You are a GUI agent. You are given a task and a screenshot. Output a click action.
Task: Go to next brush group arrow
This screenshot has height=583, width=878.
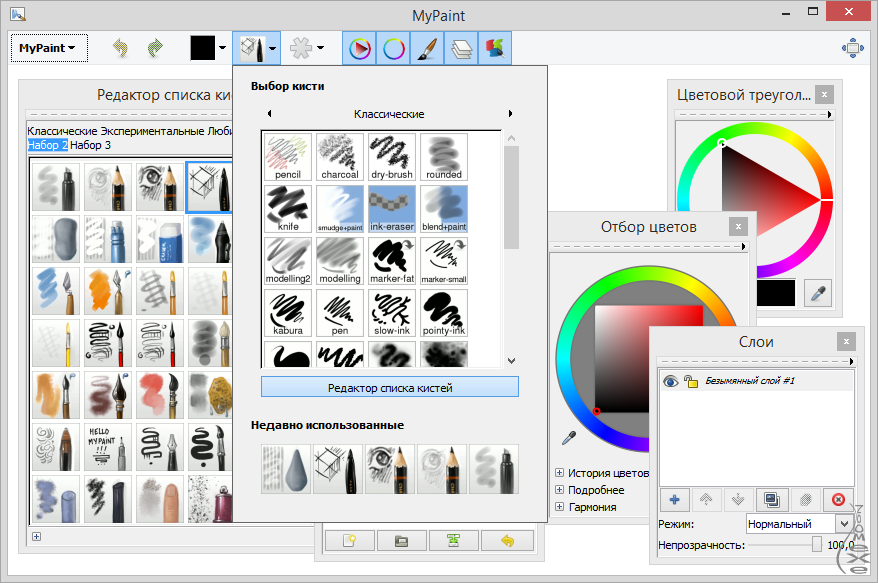tap(510, 114)
